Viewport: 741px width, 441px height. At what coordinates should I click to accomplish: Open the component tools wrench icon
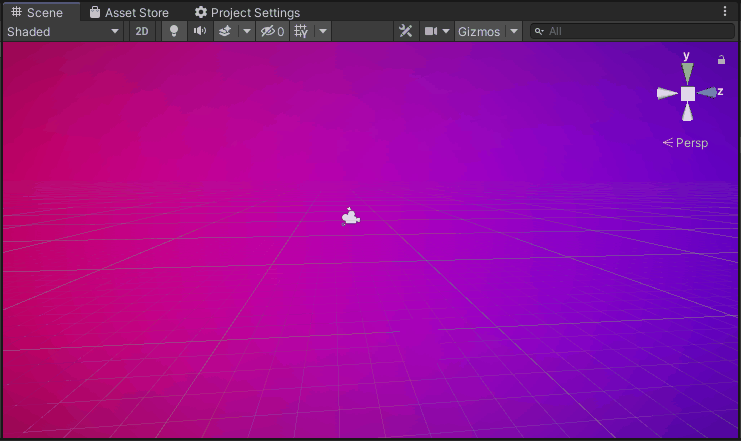tap(405, 31)
